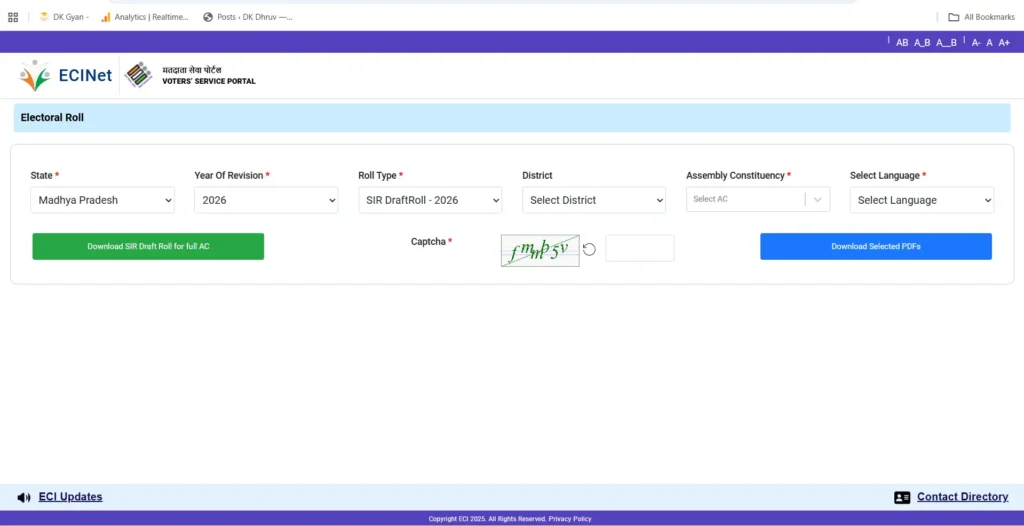Increase text size with A+

pyautogui.click(x=1004, y=42)
